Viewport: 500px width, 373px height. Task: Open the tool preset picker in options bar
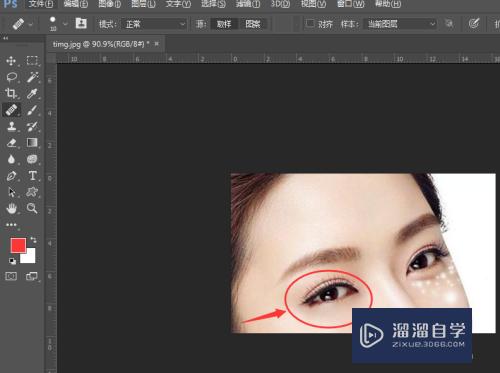tap(22, 24)
